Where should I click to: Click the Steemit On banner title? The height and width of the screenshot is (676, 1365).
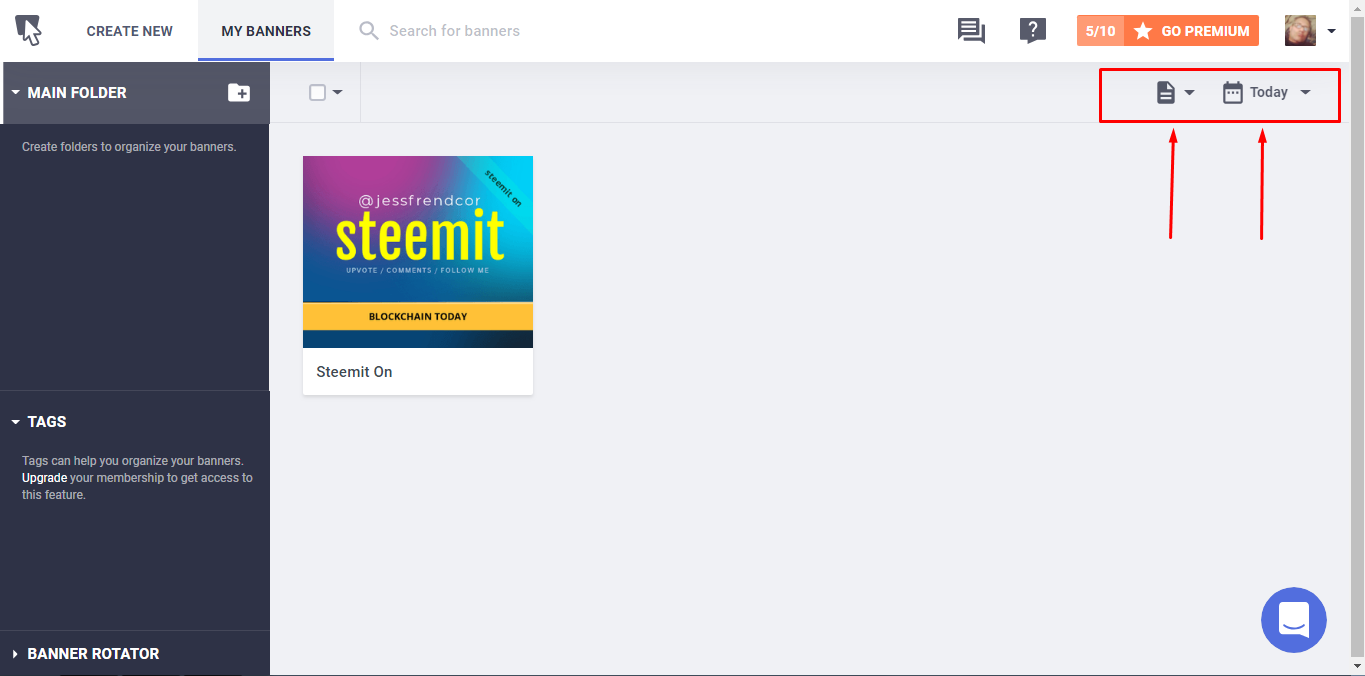(354, 372)
